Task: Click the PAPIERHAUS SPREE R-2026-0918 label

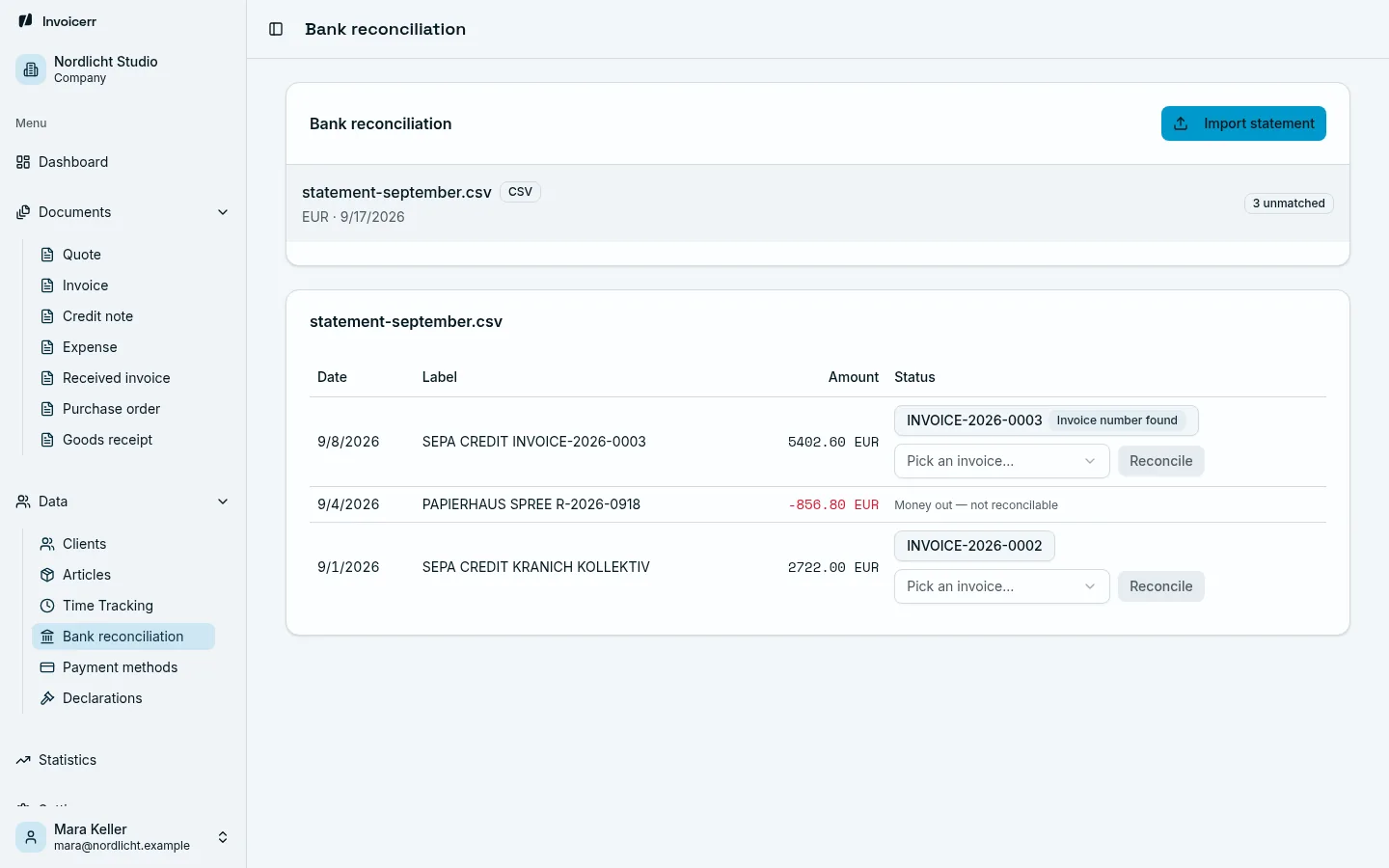Action: coord(531,504)
